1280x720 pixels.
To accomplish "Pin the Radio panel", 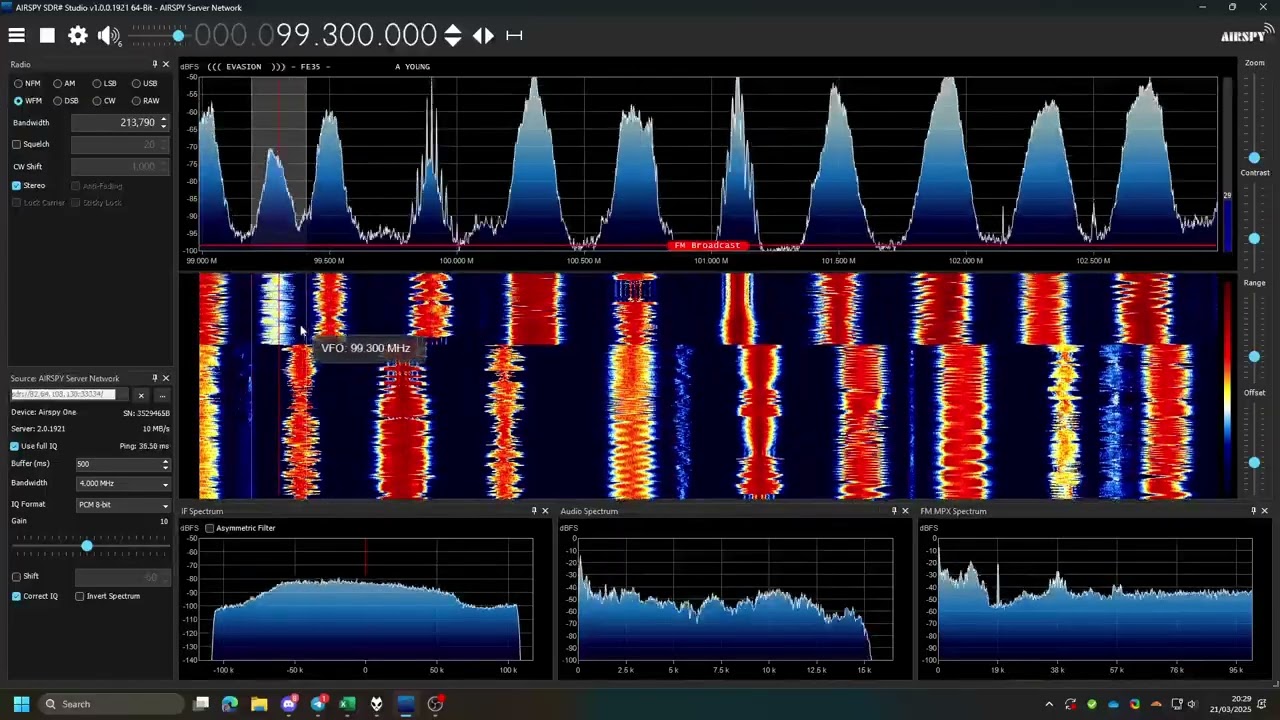I will tap(154, 64).
